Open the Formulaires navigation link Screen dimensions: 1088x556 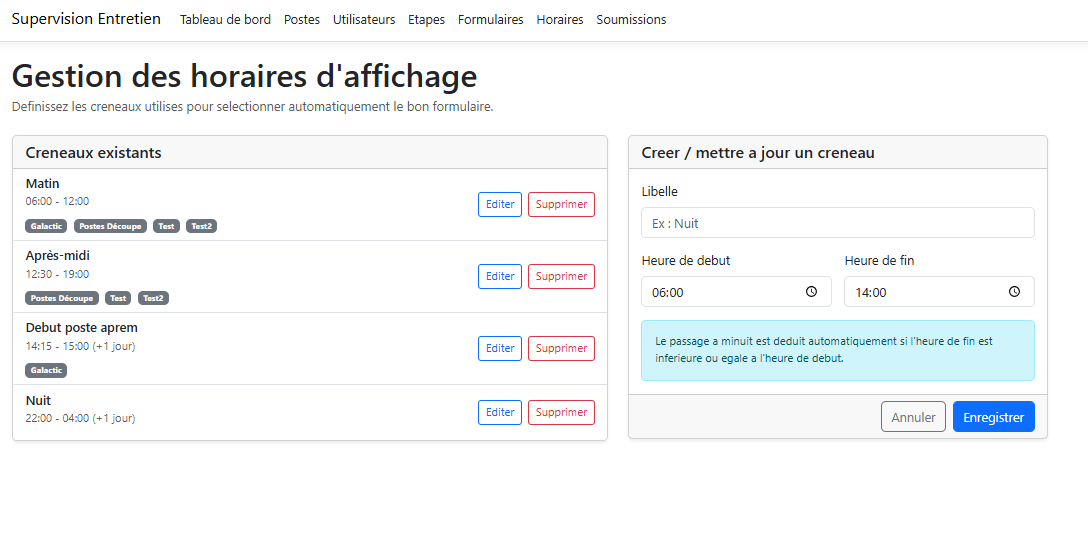coord(490,20)
